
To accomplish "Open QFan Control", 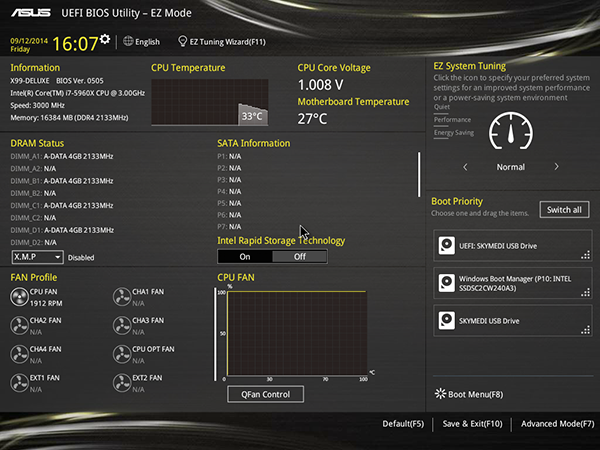I will (x=266, y=394).
